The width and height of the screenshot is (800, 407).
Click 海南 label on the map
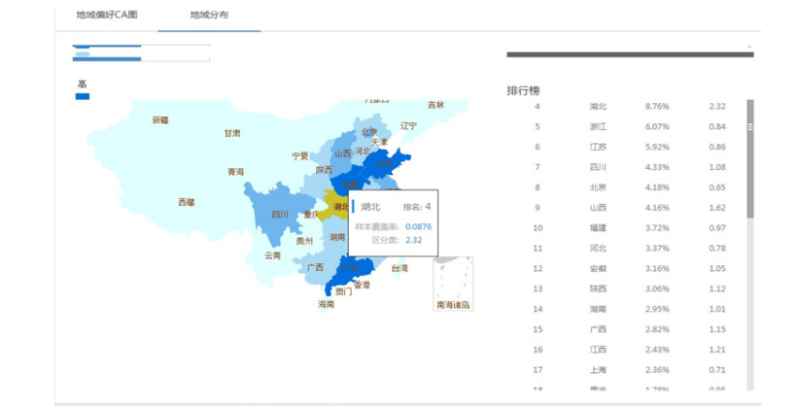326,304
